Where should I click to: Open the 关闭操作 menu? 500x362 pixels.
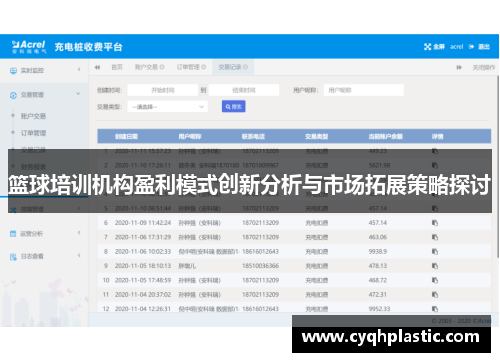[483, 67]
